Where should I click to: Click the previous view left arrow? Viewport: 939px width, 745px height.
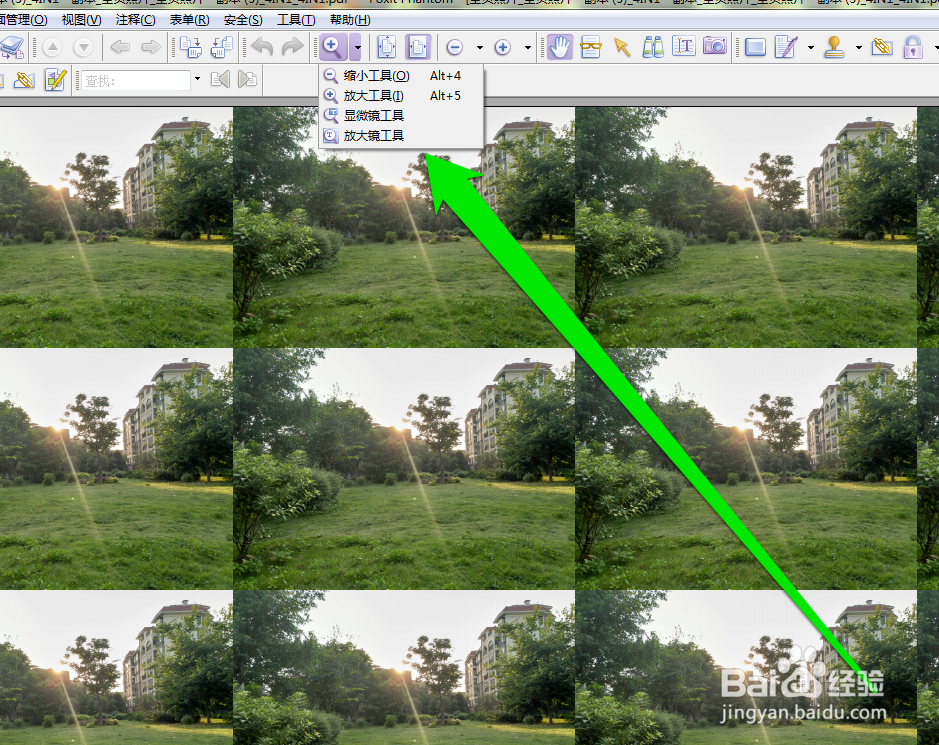[x=120, y=47]
